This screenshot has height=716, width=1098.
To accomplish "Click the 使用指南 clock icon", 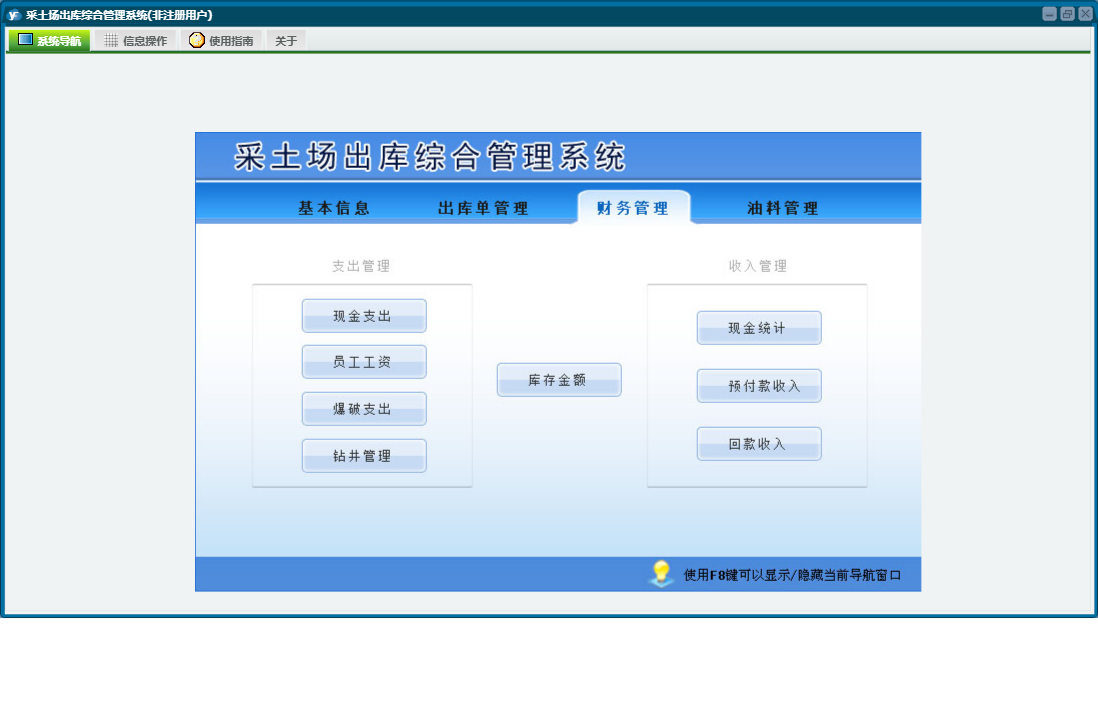I will pos(197,40).
